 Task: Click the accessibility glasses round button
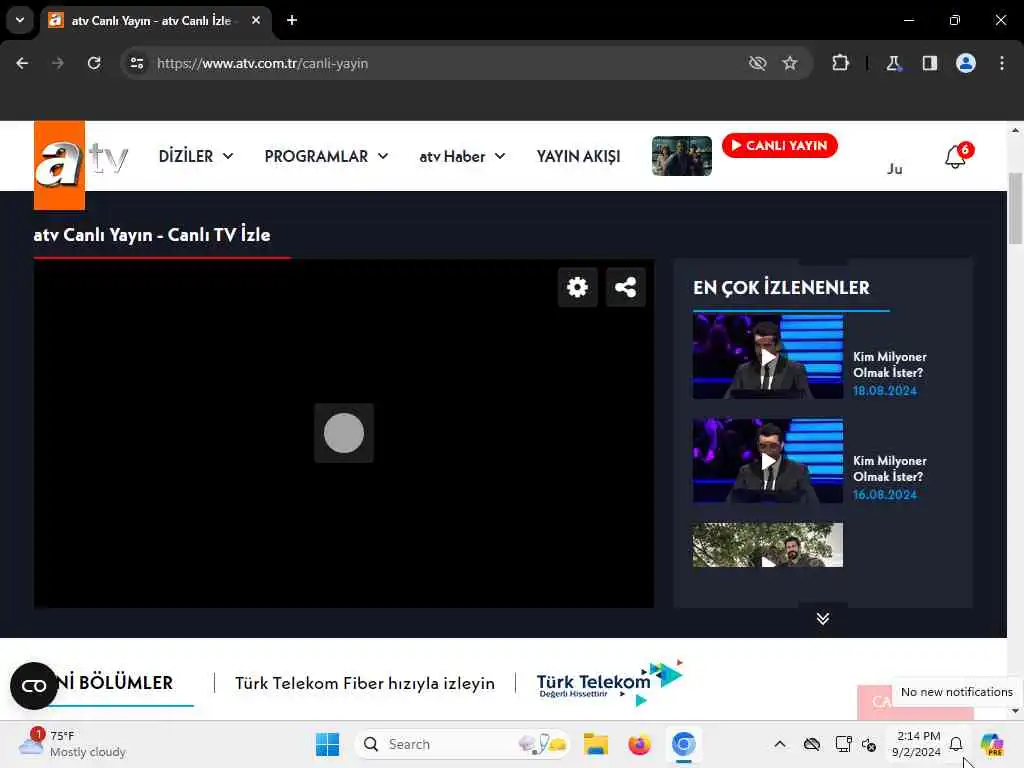click(34, 686)
